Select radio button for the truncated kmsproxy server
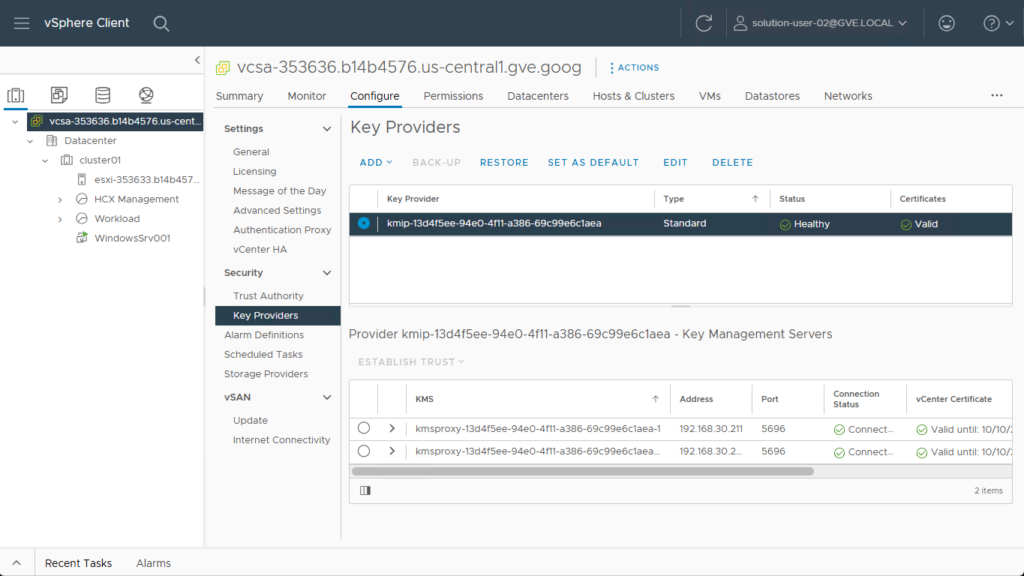The image size is (1024, 576). click(364, 451)
